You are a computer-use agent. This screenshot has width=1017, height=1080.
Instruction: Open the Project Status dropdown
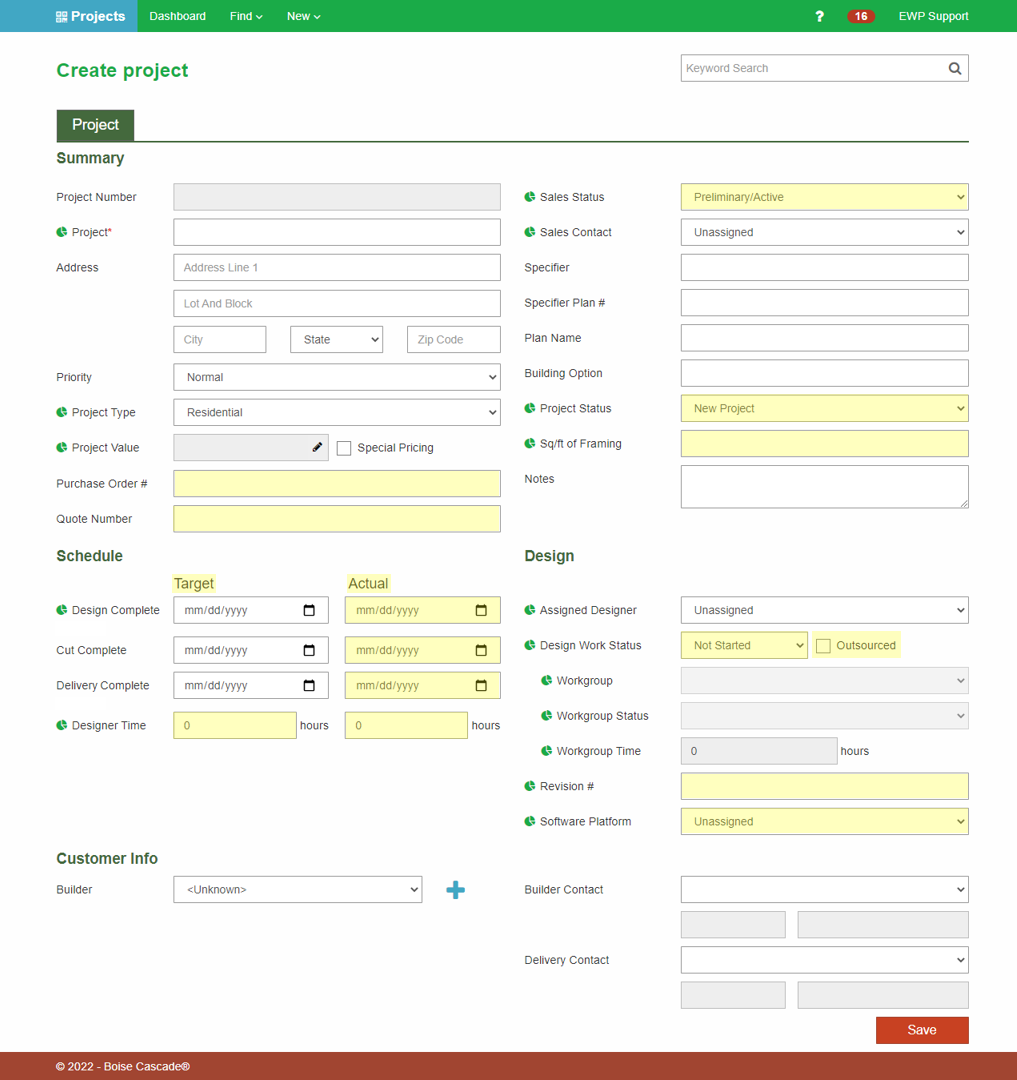pos(824,408)
